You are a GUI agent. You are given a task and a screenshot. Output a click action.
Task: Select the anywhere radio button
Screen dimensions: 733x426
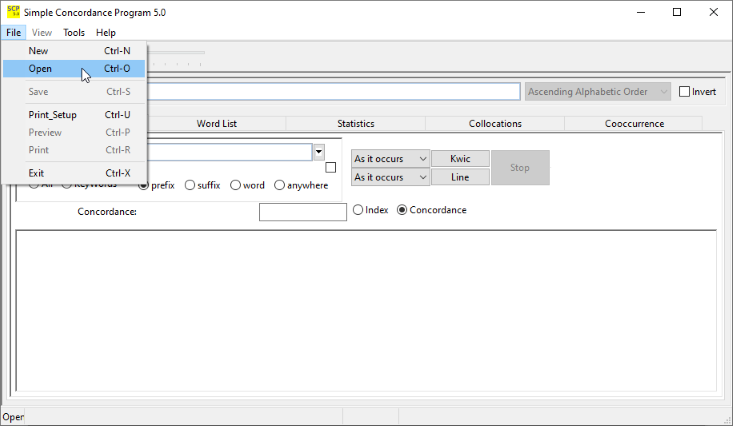point(280,185)
